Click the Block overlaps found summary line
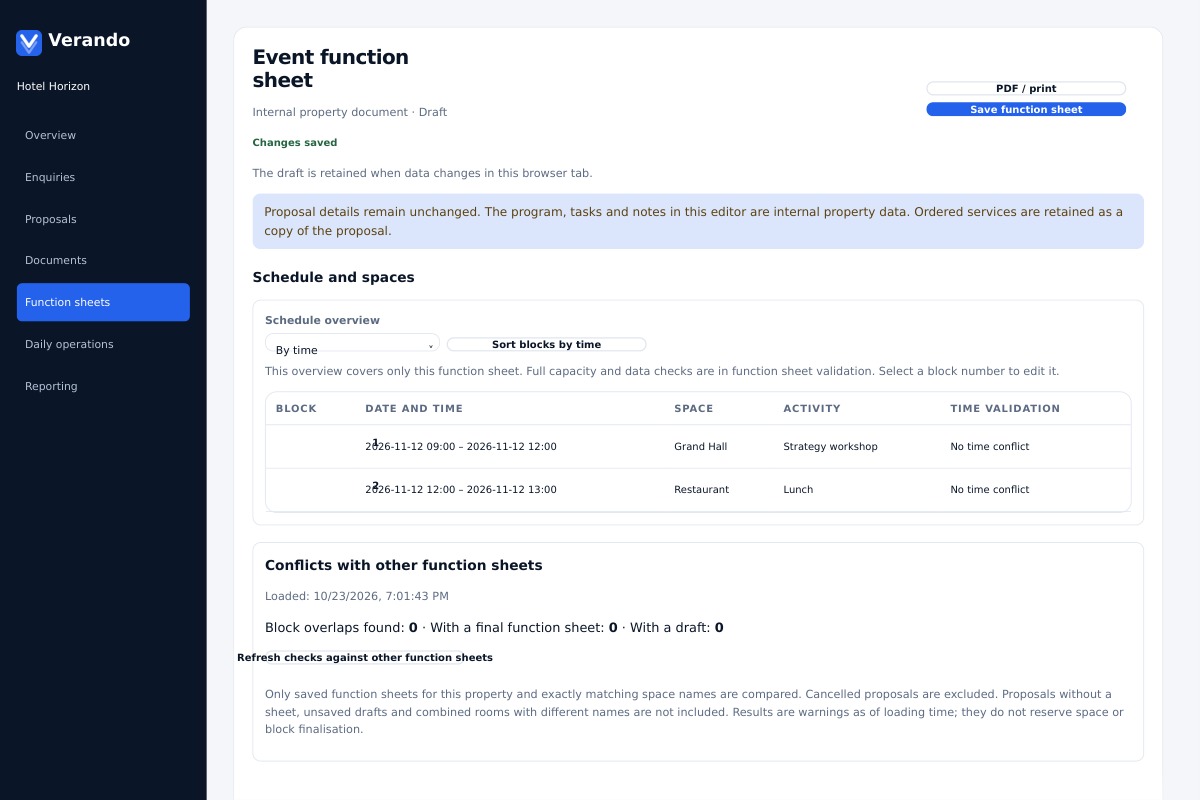 click(x=494, y=628)
